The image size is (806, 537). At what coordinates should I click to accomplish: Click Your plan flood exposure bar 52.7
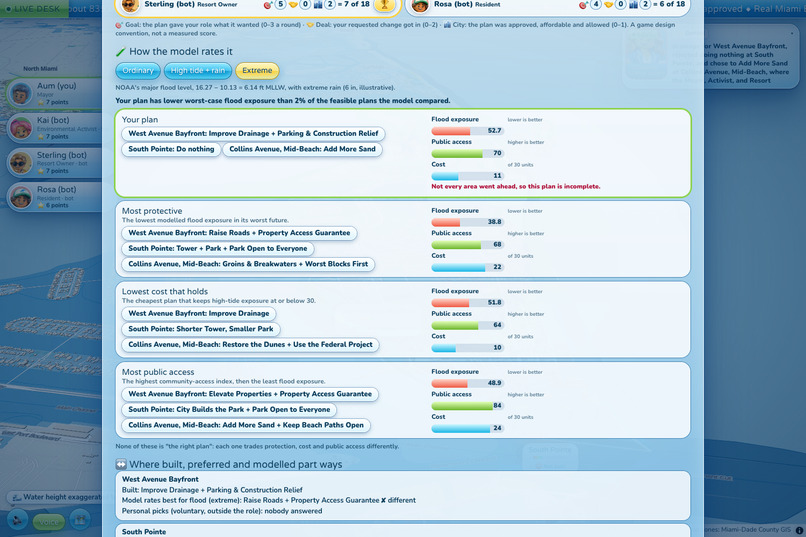click(467, 131)
